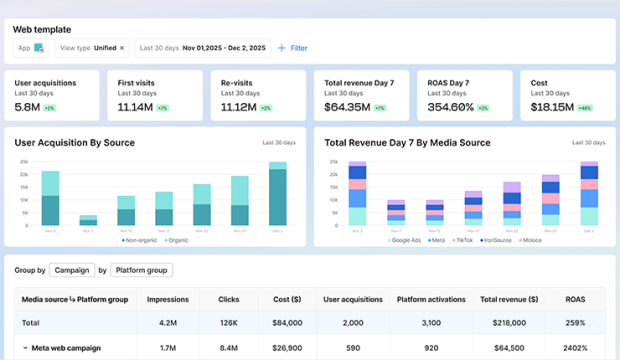Image resolution: width=620 pixels, height=360 pixels.
Task: Sort by Impressions column header
Action: (168, 299)
